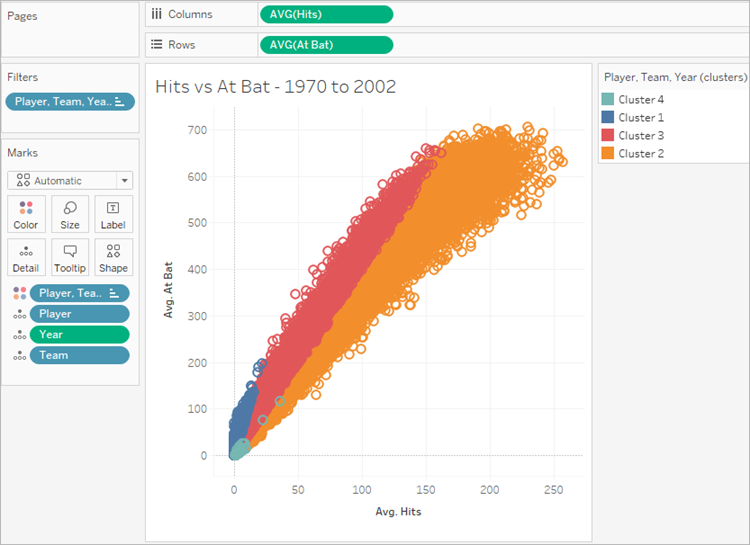Select the AVG(At Bat) pill on Rows

tap(327, 45)
